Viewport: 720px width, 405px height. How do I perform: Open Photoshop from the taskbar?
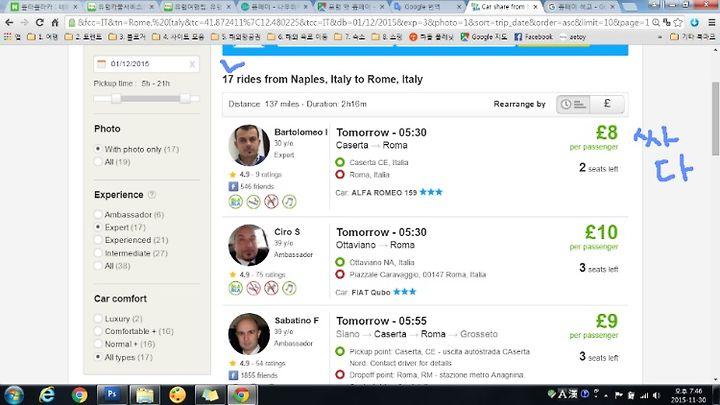[112, 394]
